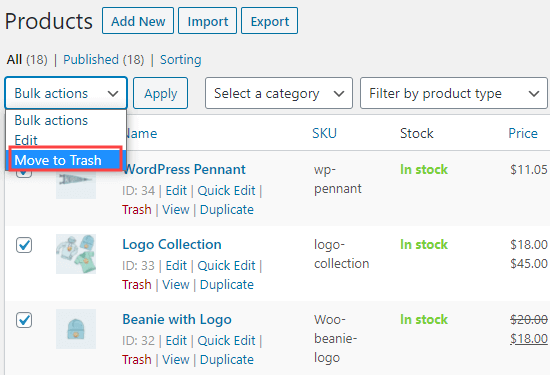Choose Edit in bulk actions list

(x=26, y=140)
